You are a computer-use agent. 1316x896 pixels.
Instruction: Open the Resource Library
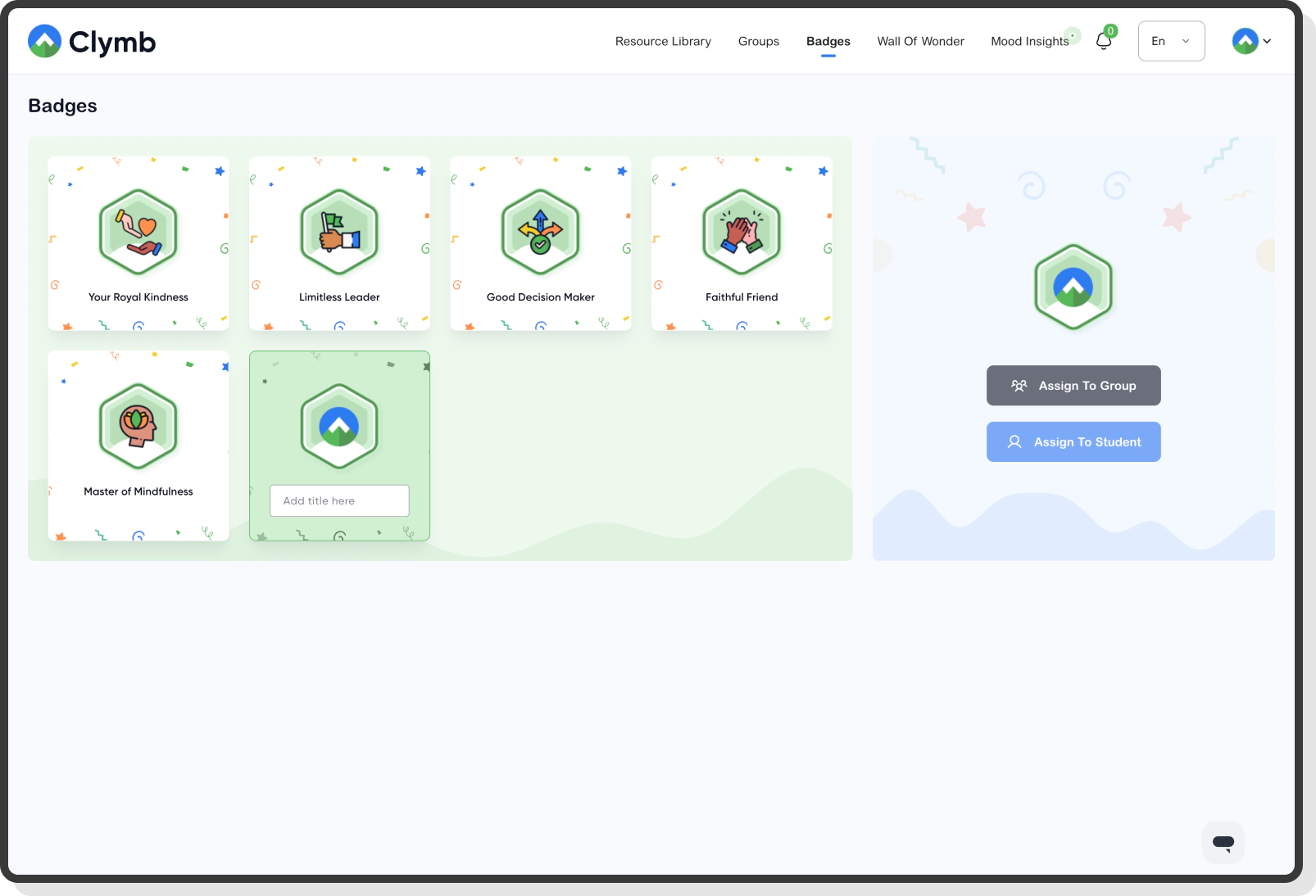(x=663, y=40)
